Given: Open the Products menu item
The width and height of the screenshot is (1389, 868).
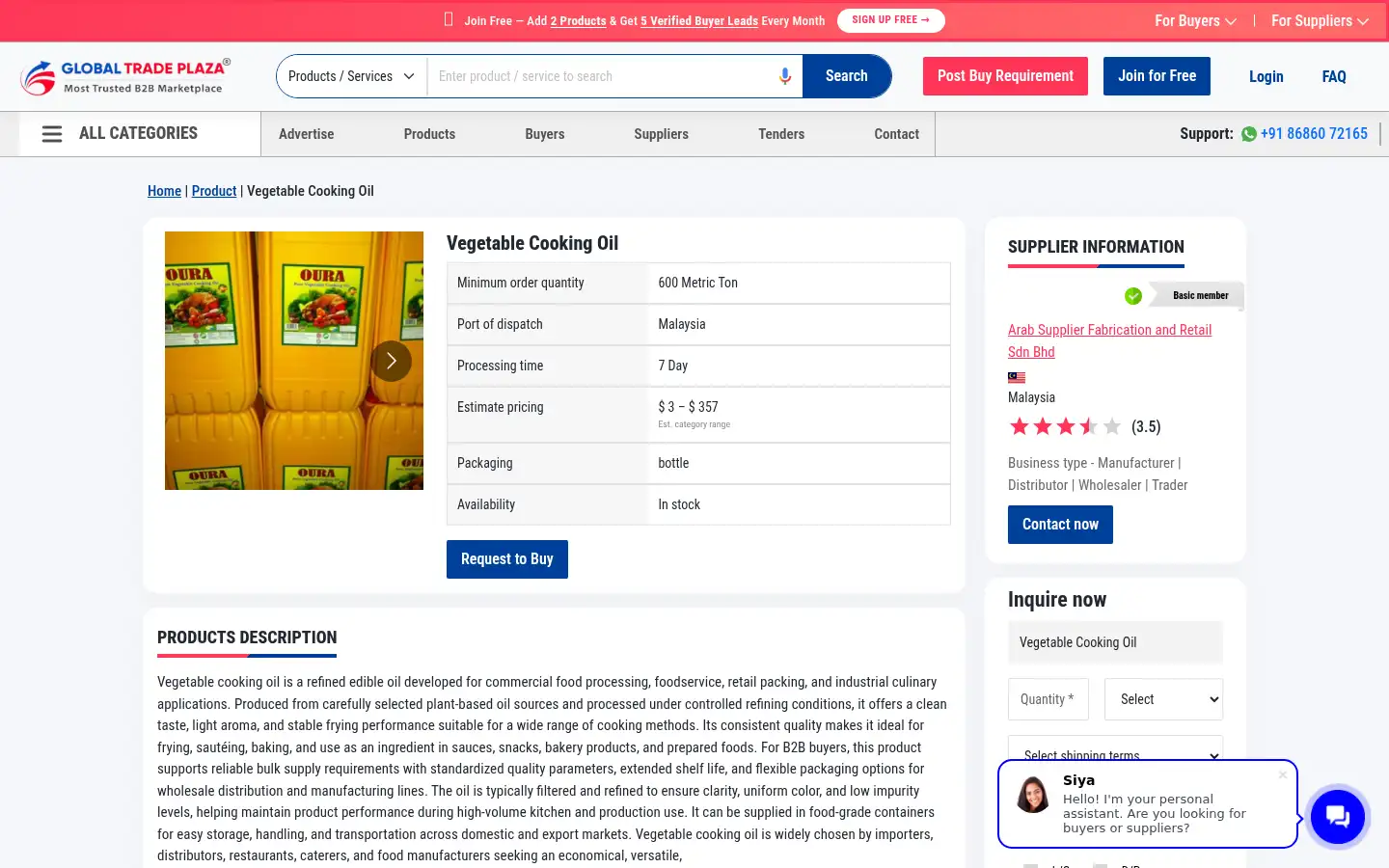Looking at the screenshot, I should (x=429, y=134).
